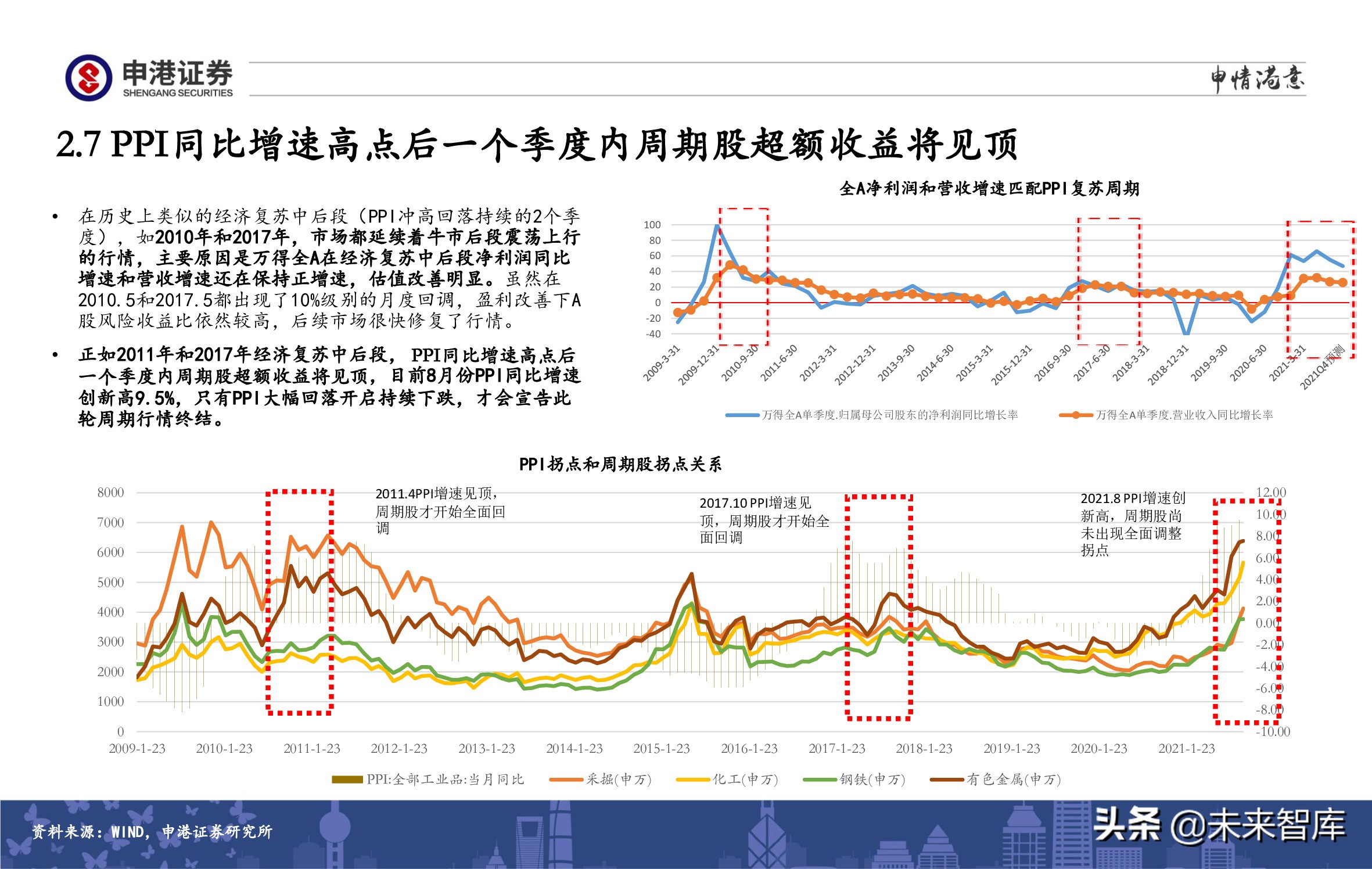
Task: Click the x-axis label 2018-1-23
Action: click(x=924, y=749)
